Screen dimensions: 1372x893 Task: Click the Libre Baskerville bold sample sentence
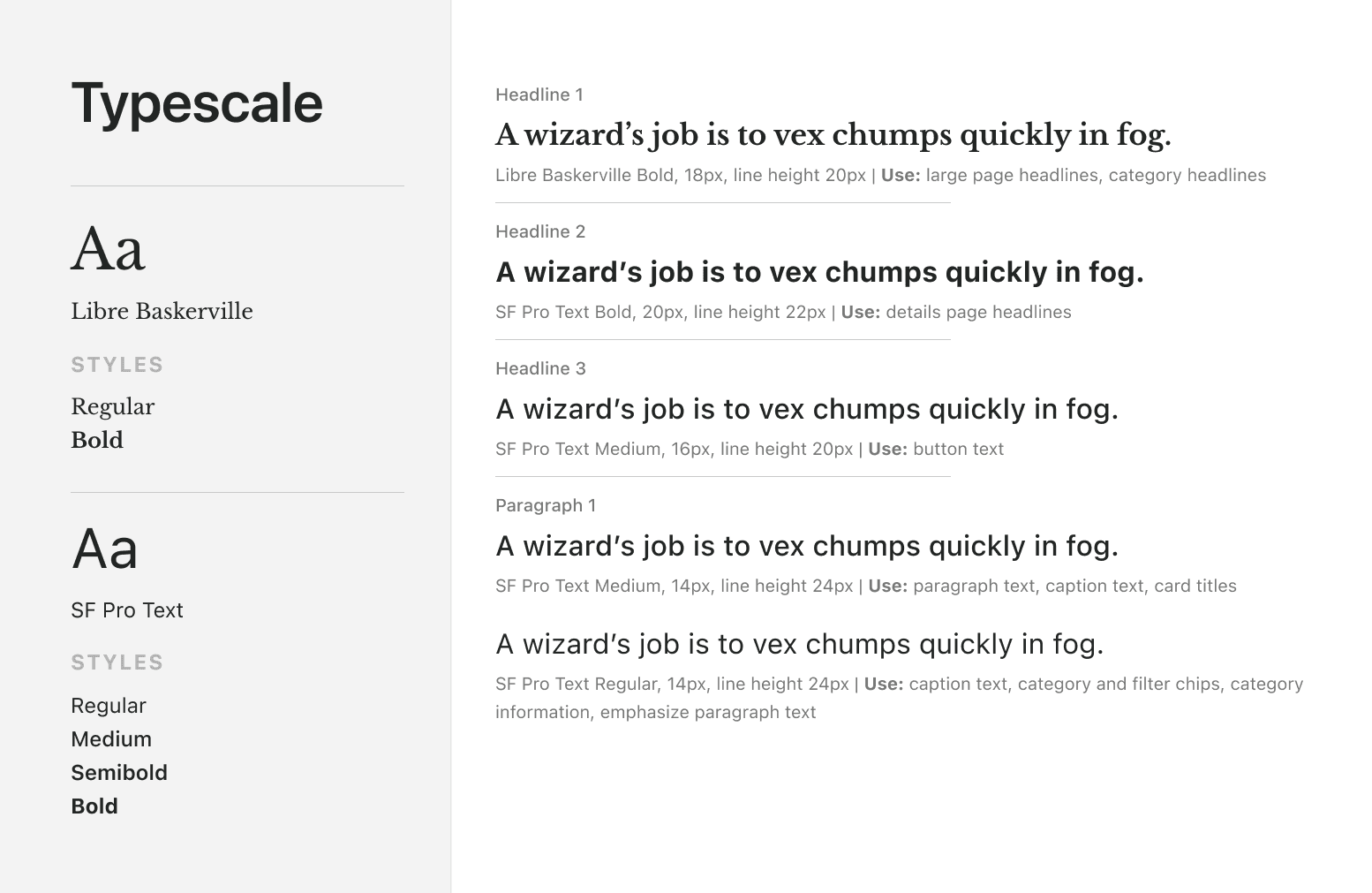pyautogui.click(x=833, y=135)
